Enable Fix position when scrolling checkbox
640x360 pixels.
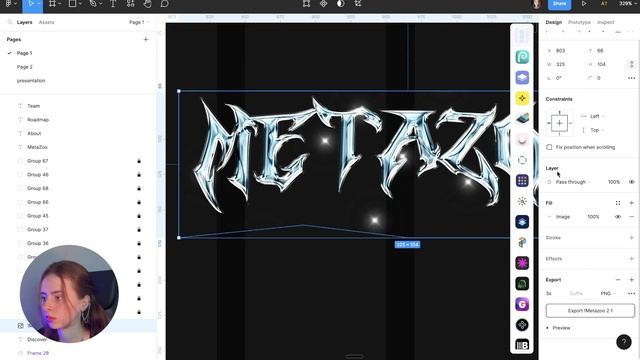549,147
